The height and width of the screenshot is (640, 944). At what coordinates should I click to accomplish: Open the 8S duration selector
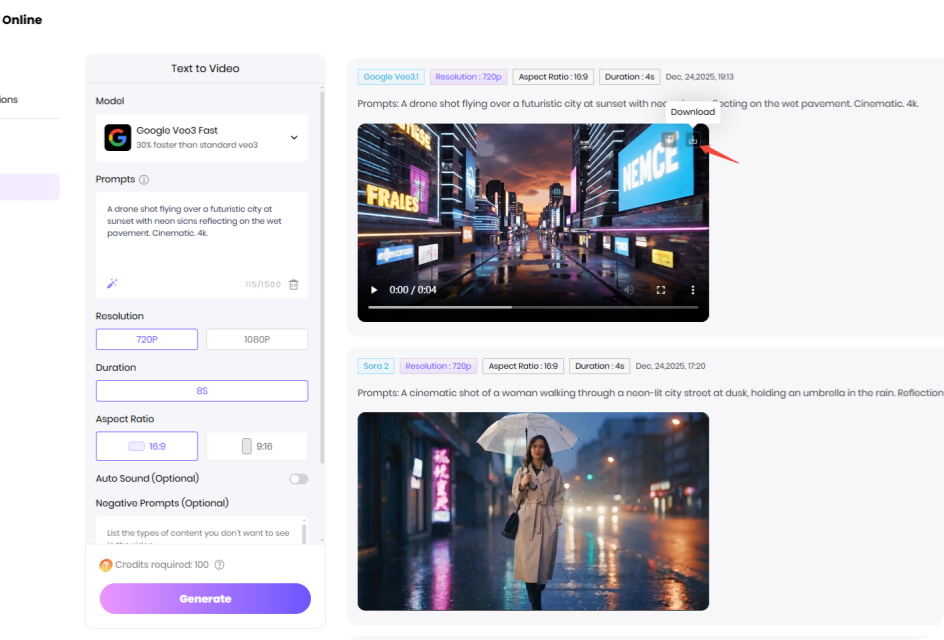pyautogui.click(x=201, y=390)
